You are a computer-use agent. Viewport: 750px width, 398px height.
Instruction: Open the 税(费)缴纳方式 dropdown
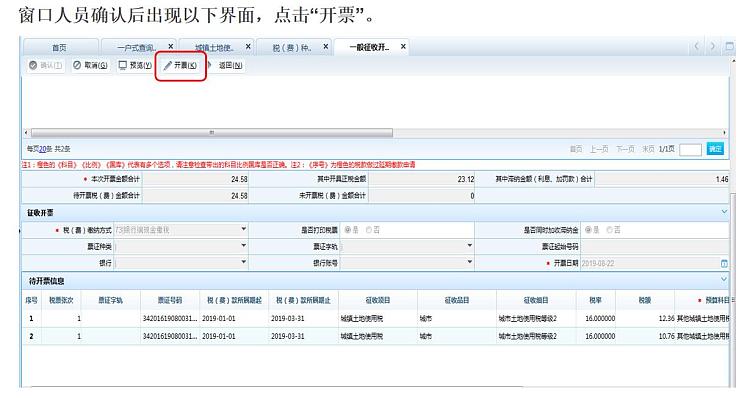243,230
